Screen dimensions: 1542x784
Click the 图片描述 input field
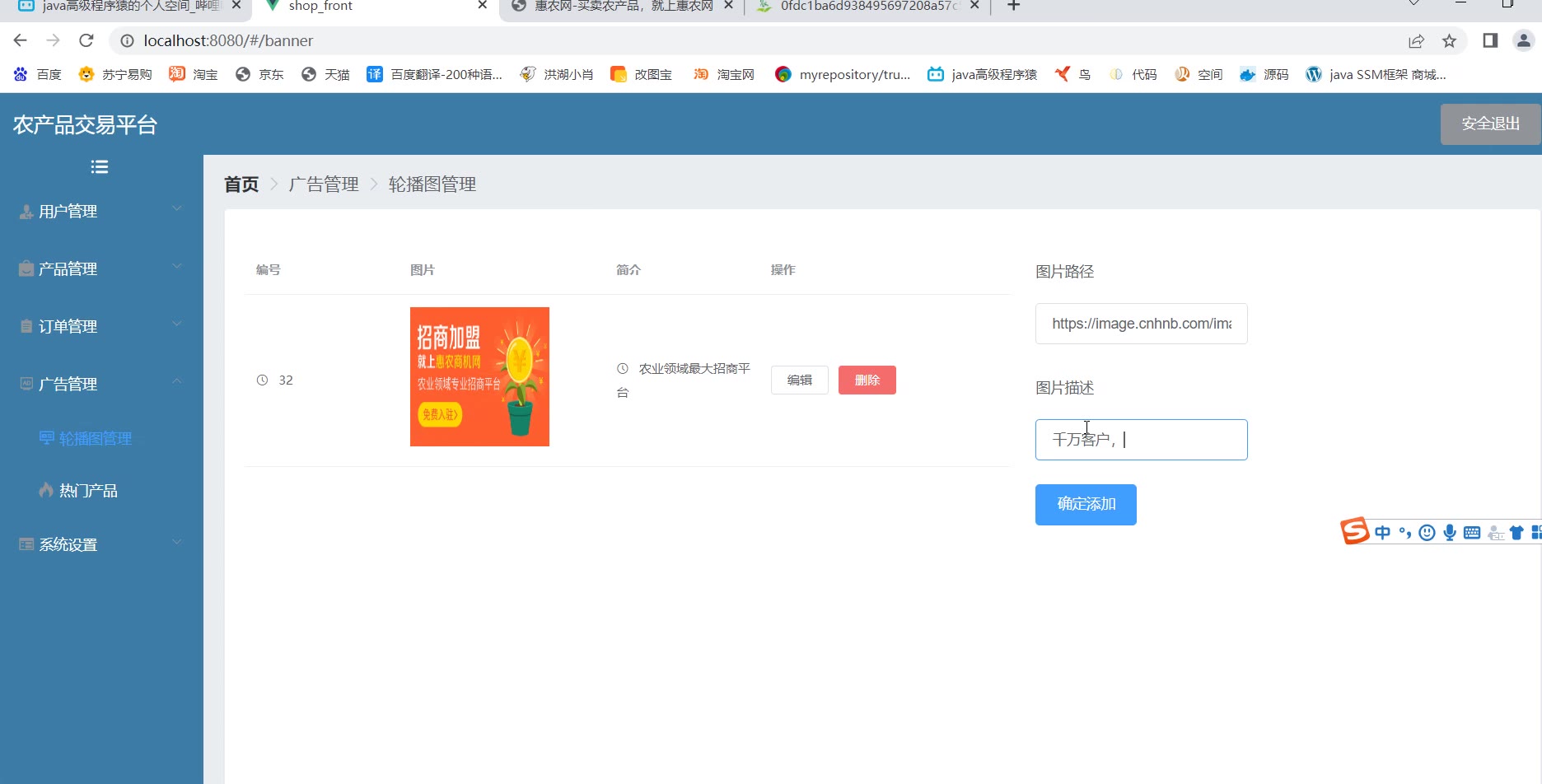(x=1142, y=440)
